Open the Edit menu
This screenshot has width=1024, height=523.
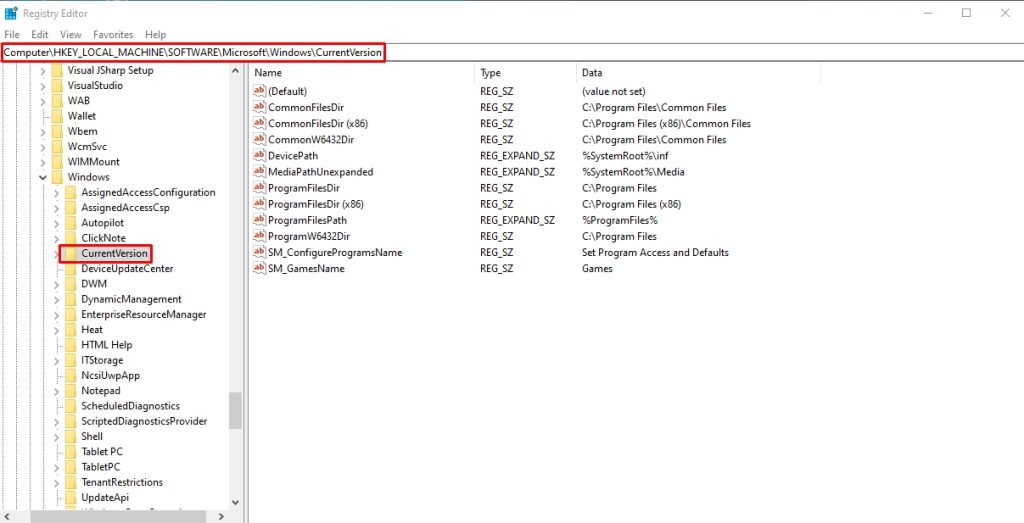coord(40,35)
